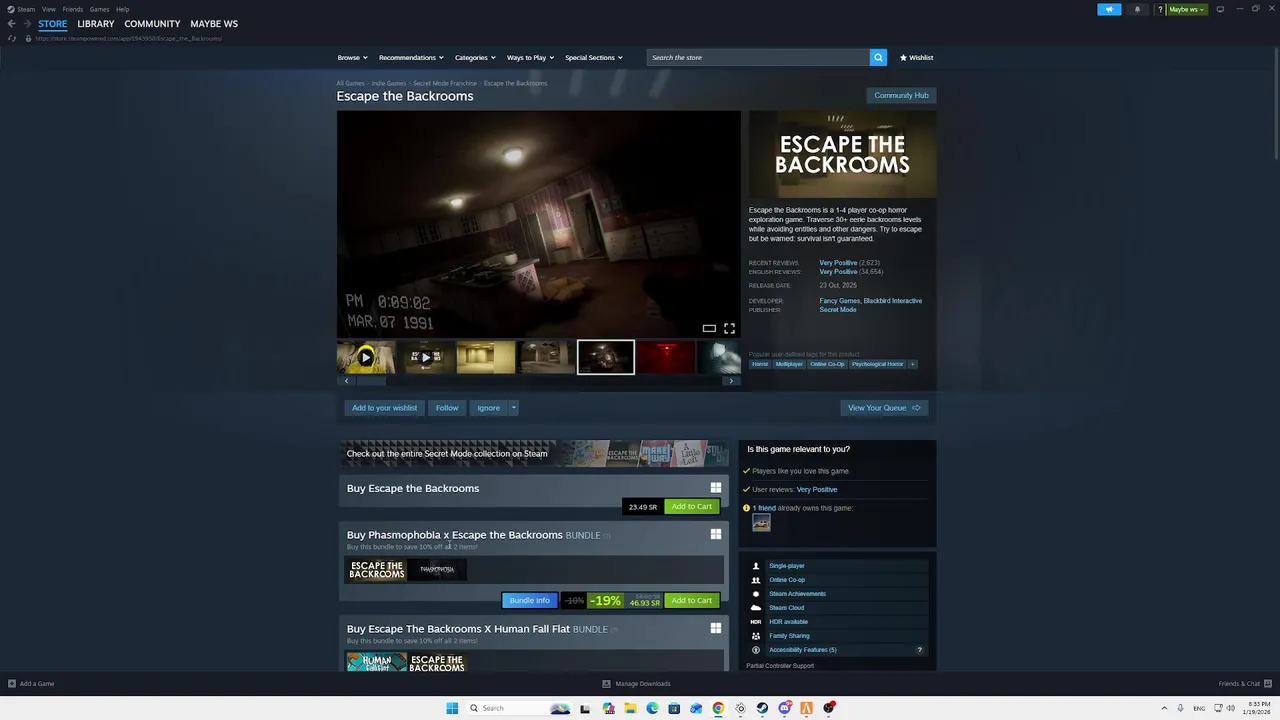Click the Steam help question mark icon
This screenshot has height=720, width=1280.
(1160, 9)
